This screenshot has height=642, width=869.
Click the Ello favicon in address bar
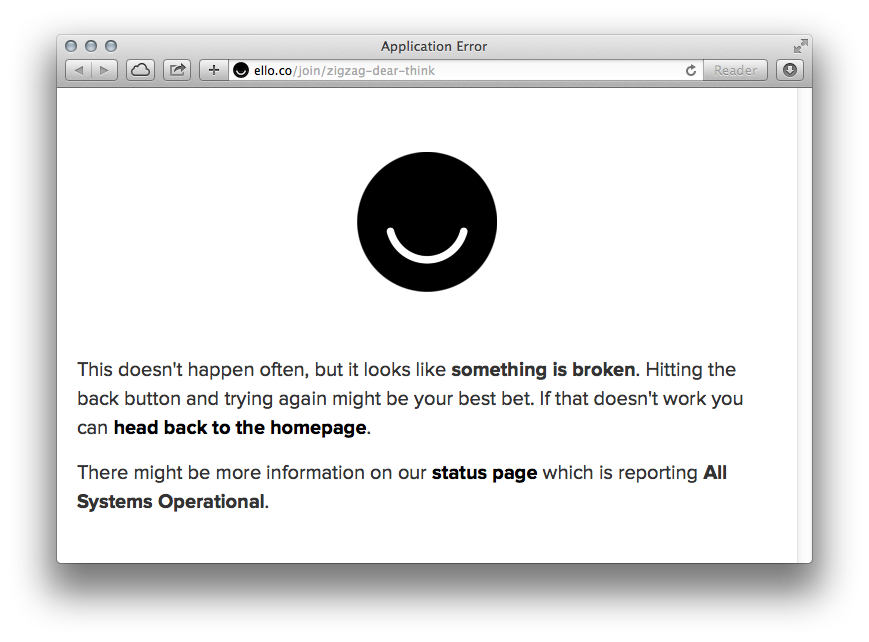point(241,70)
